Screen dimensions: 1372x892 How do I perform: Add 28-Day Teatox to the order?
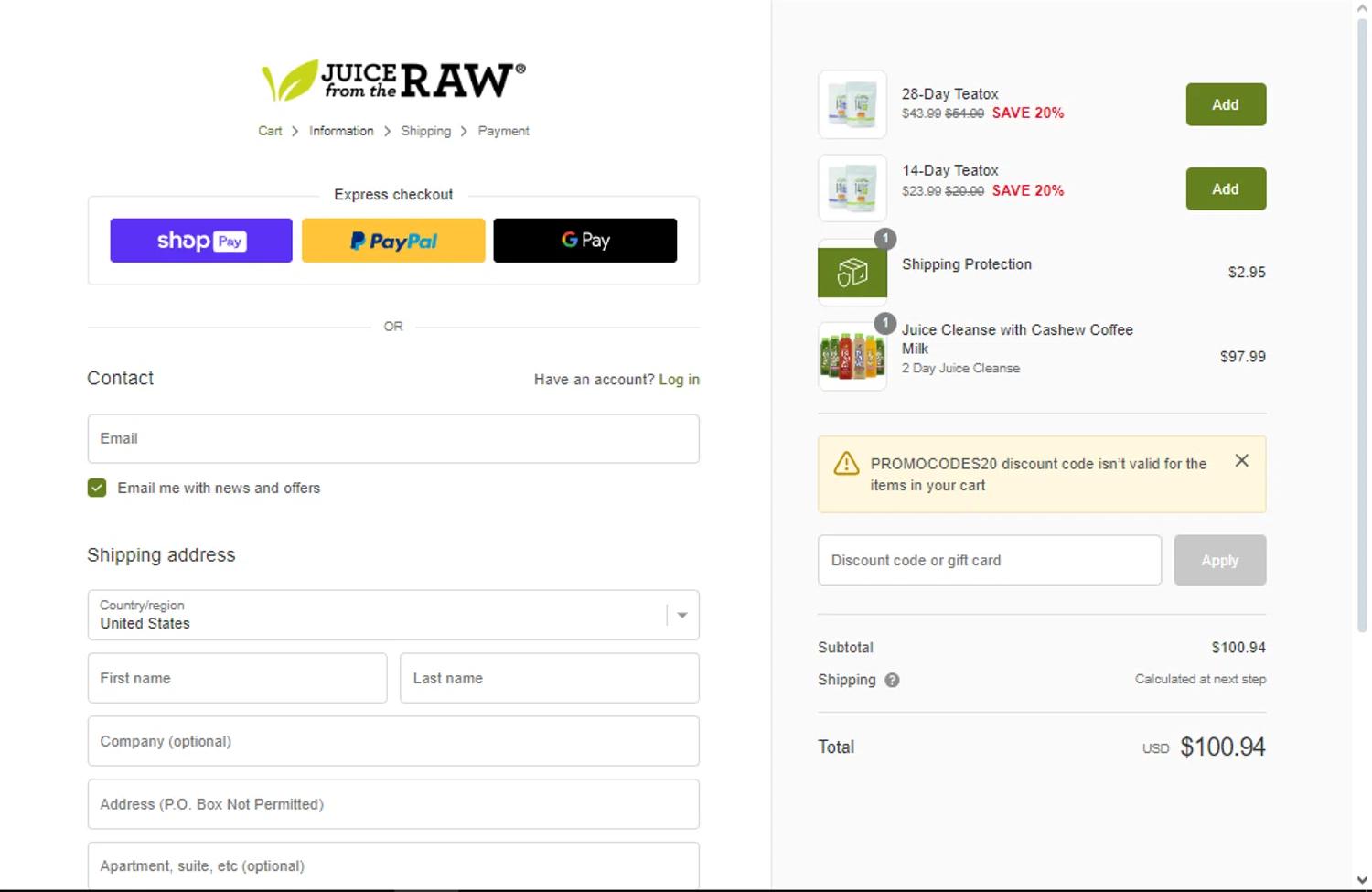[1226, 104]
